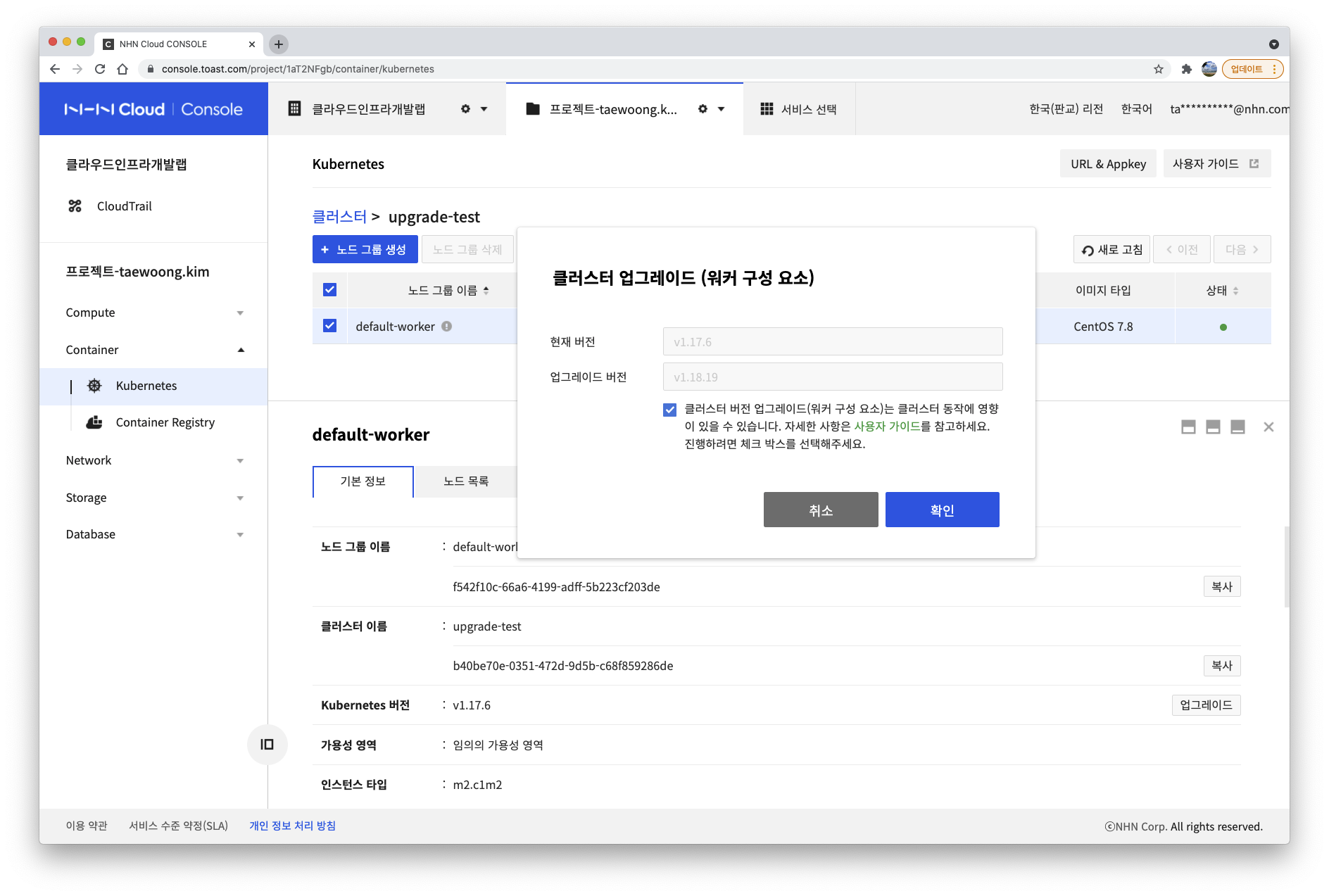Select Container Registry in the sidebar
This screenshot has width=1329, height=896.
tap(153, 422)
